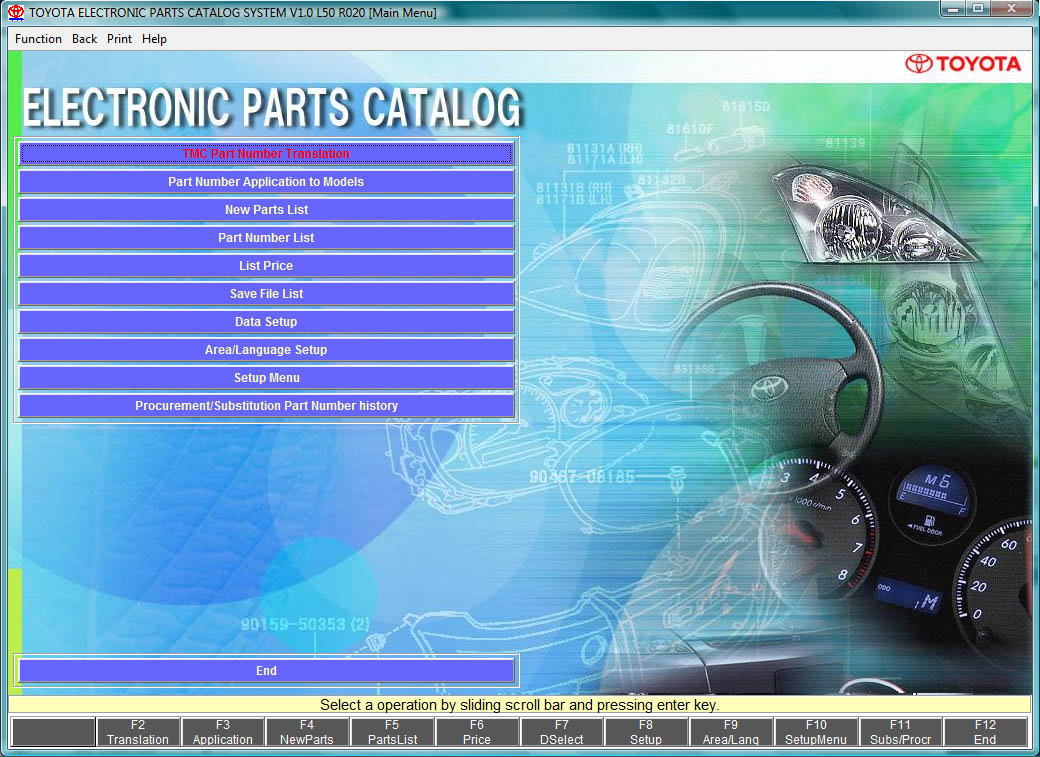Click the F2 Translation function key
This screenshot has height=757, width=1040.
138,732
